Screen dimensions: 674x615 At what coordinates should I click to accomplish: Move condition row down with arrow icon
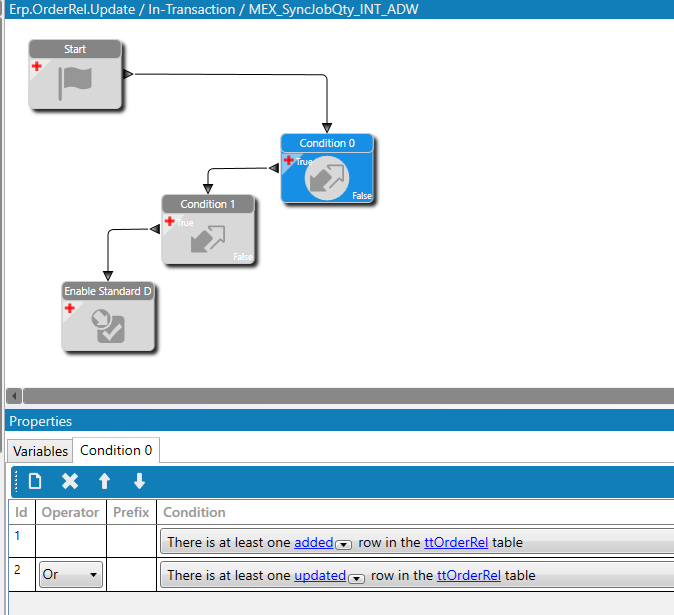coord(139,481)
